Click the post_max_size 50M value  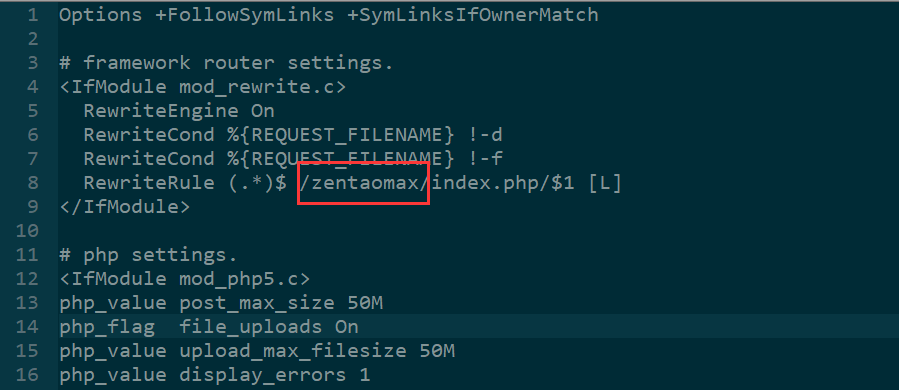(x=281, y=303)
